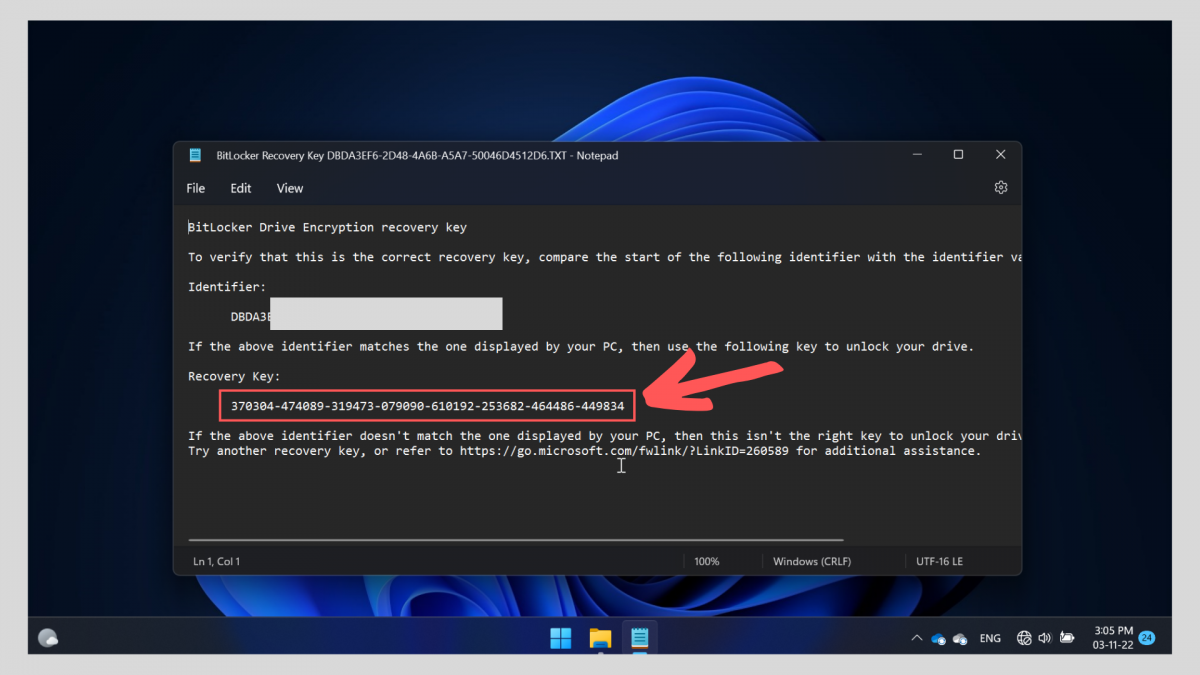Click the network globe icon

click(1024, 637)
